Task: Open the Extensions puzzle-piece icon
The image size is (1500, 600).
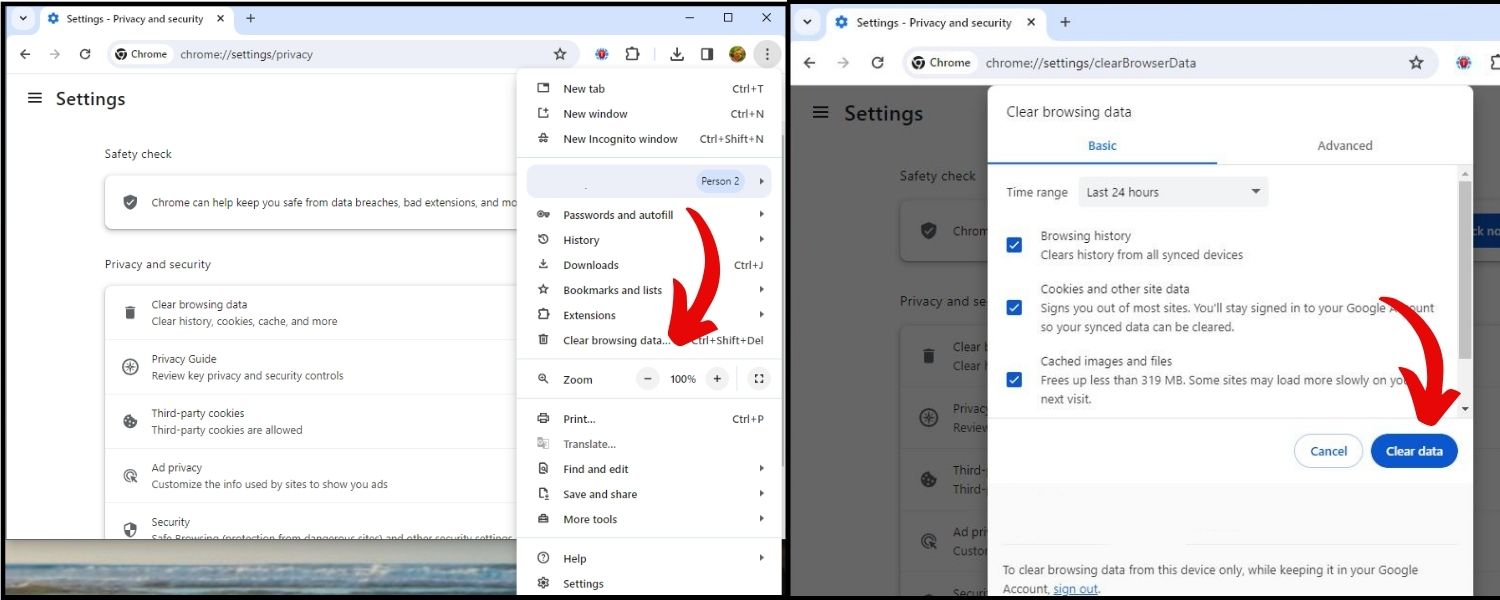Action: point(633,54)
